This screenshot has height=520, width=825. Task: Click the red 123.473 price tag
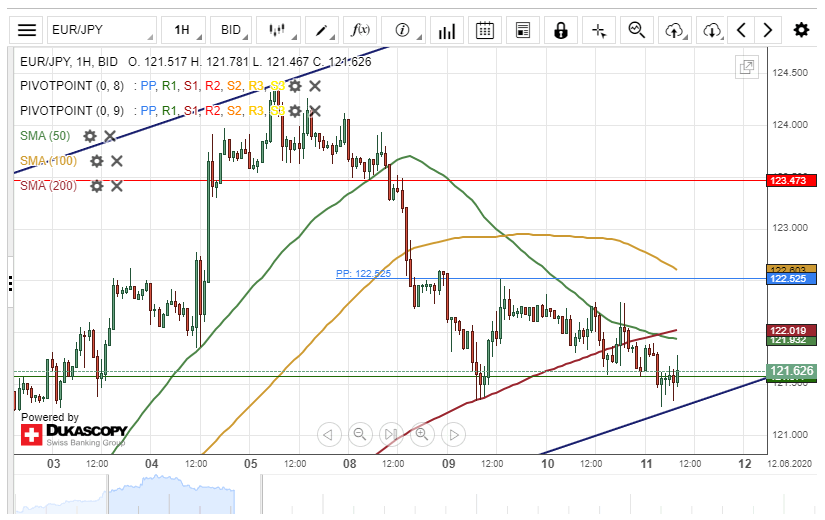coord(791,181)
